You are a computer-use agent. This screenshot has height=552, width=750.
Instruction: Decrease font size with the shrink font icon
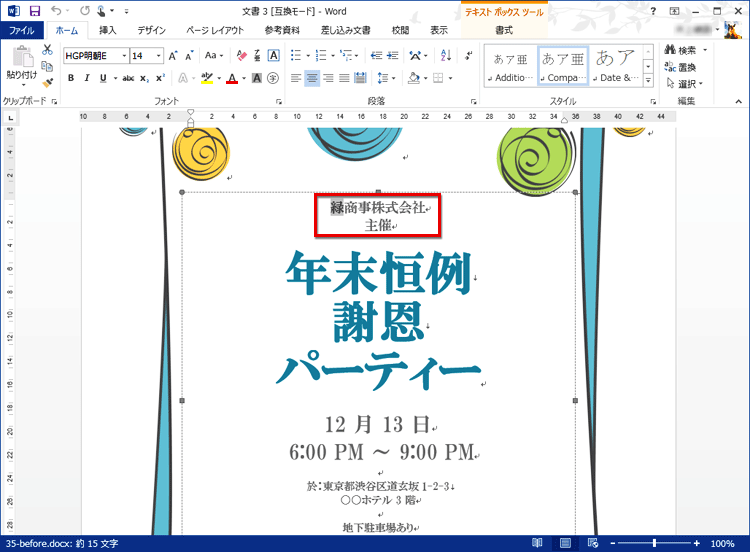coord(189,55)
